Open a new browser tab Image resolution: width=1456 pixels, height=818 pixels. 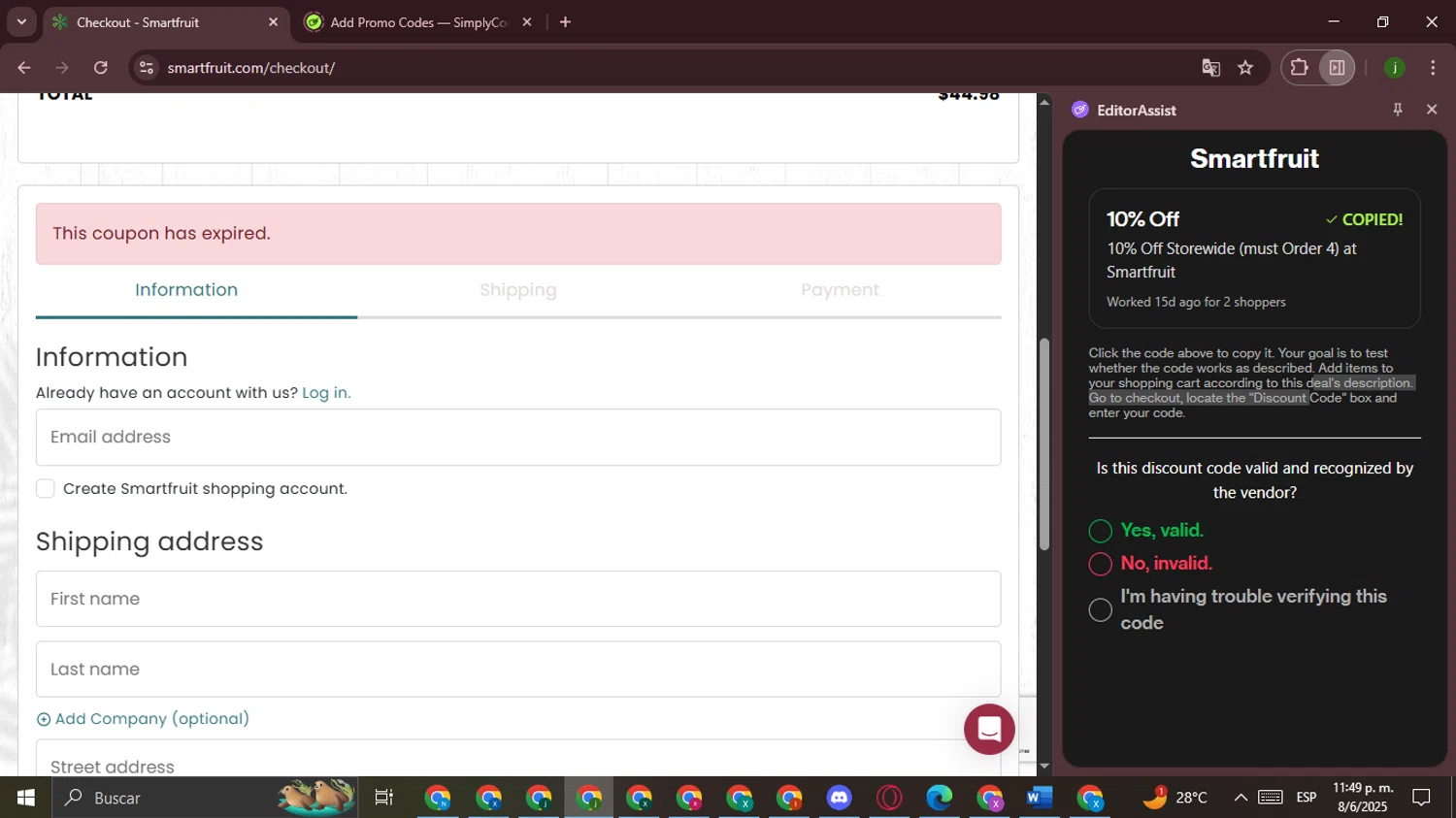tap(565, 22)
